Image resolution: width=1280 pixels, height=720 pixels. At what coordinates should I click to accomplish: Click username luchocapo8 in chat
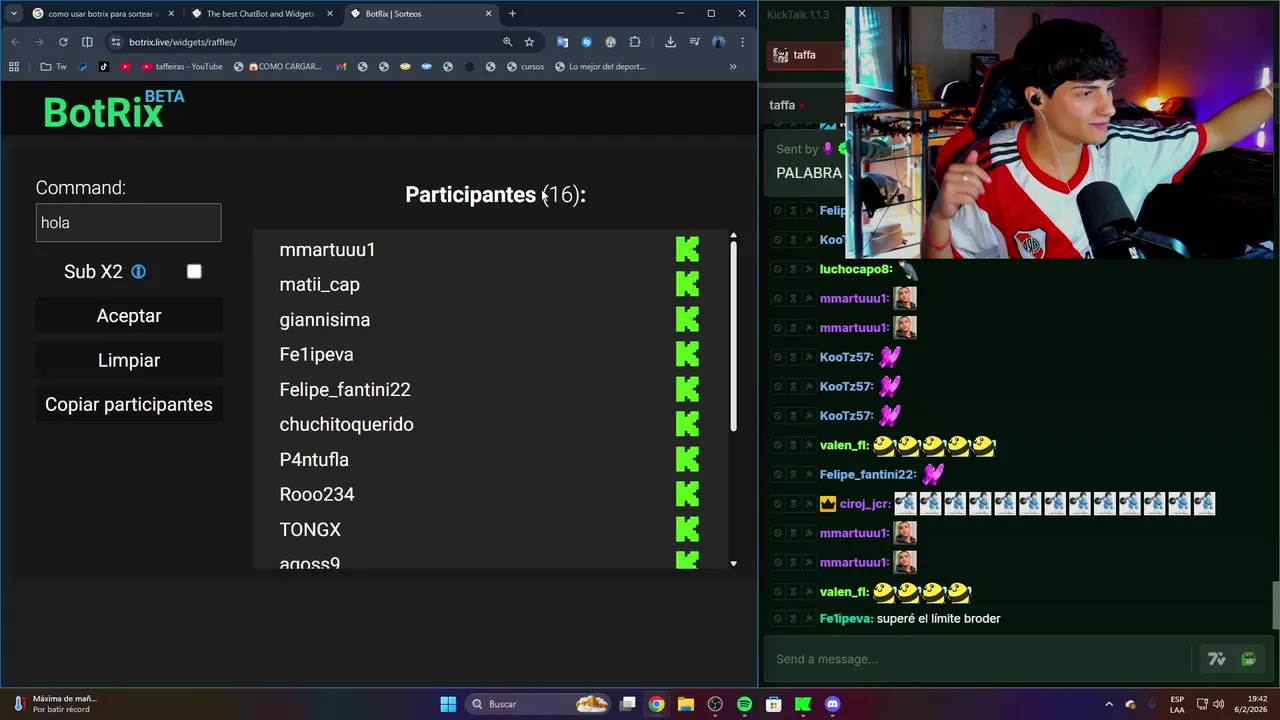pyautogui.click(x=855, y=270)
